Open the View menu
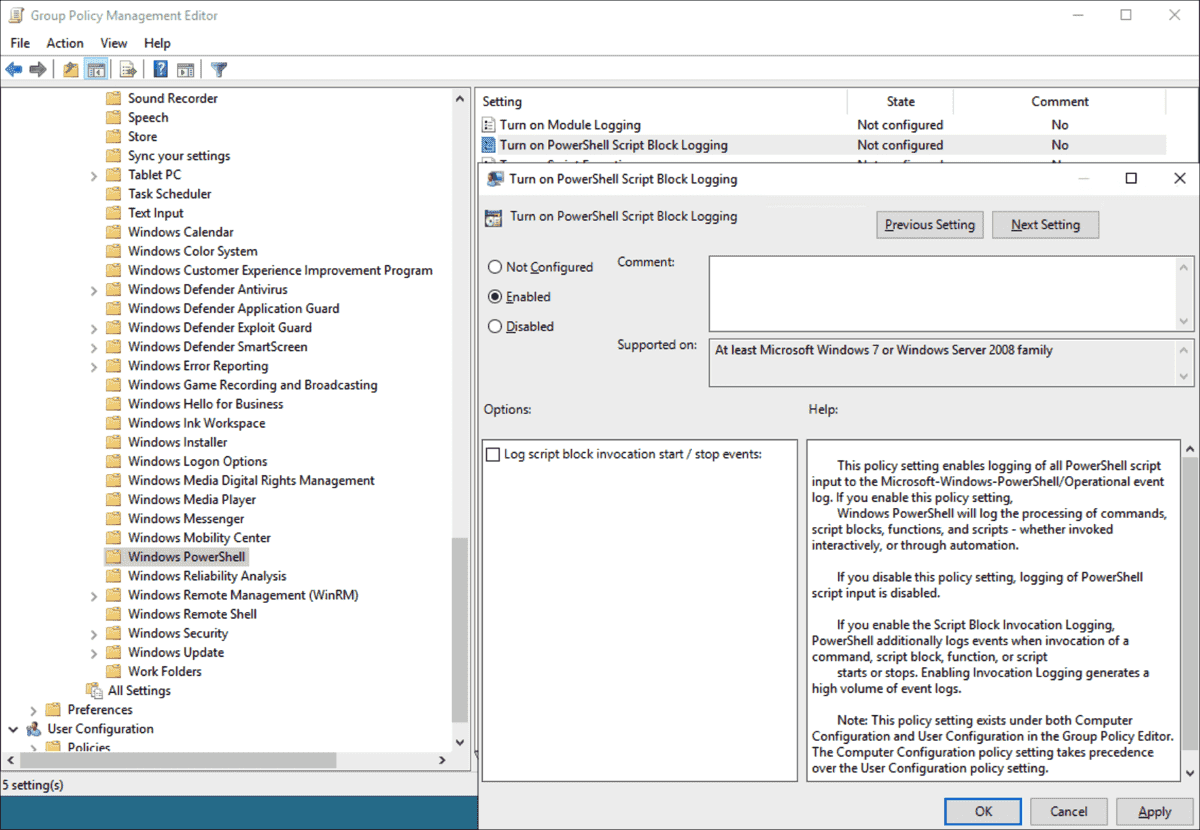 point(114,43)
